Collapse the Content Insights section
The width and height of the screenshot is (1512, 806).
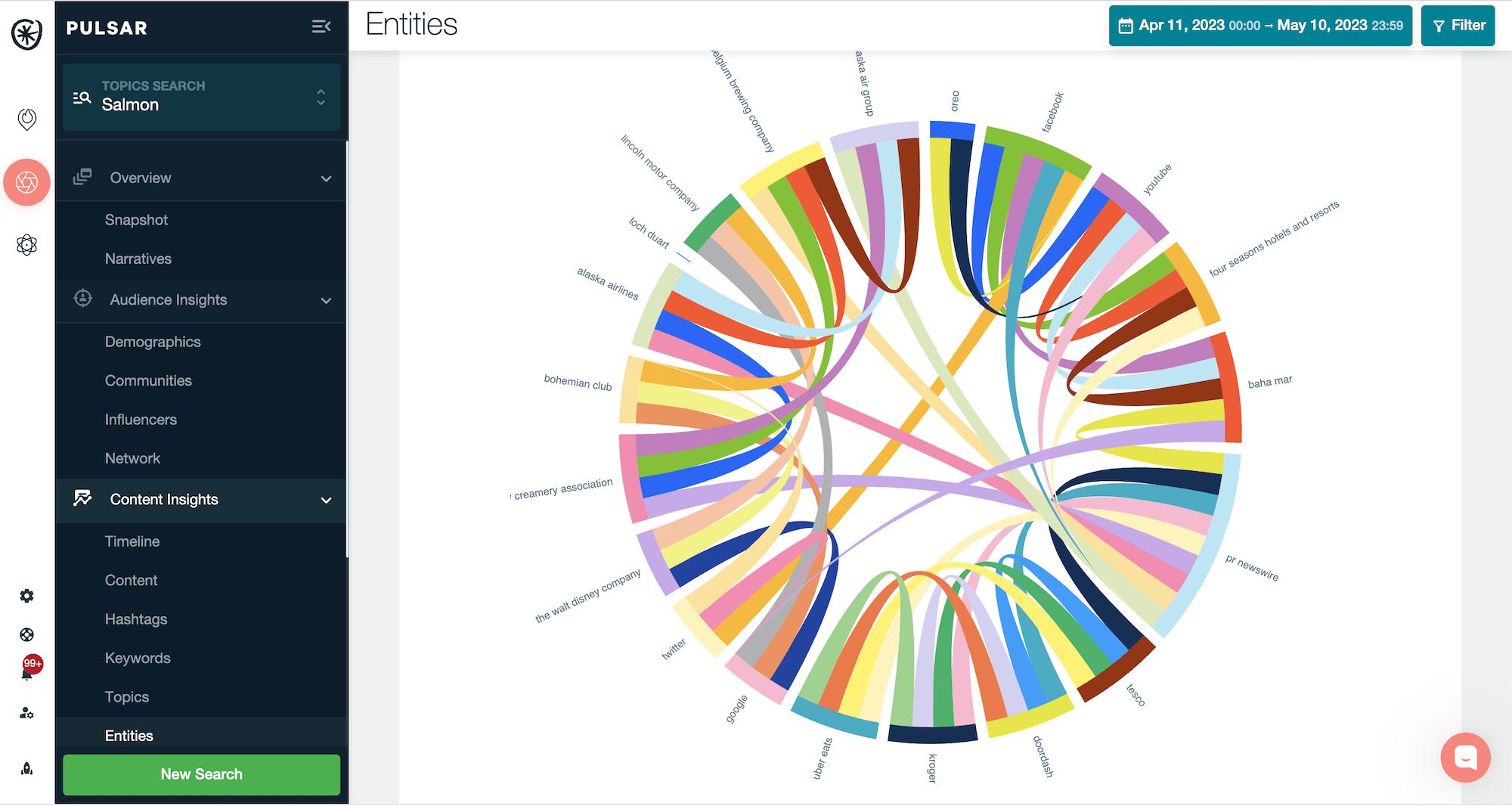coord(326,500)
